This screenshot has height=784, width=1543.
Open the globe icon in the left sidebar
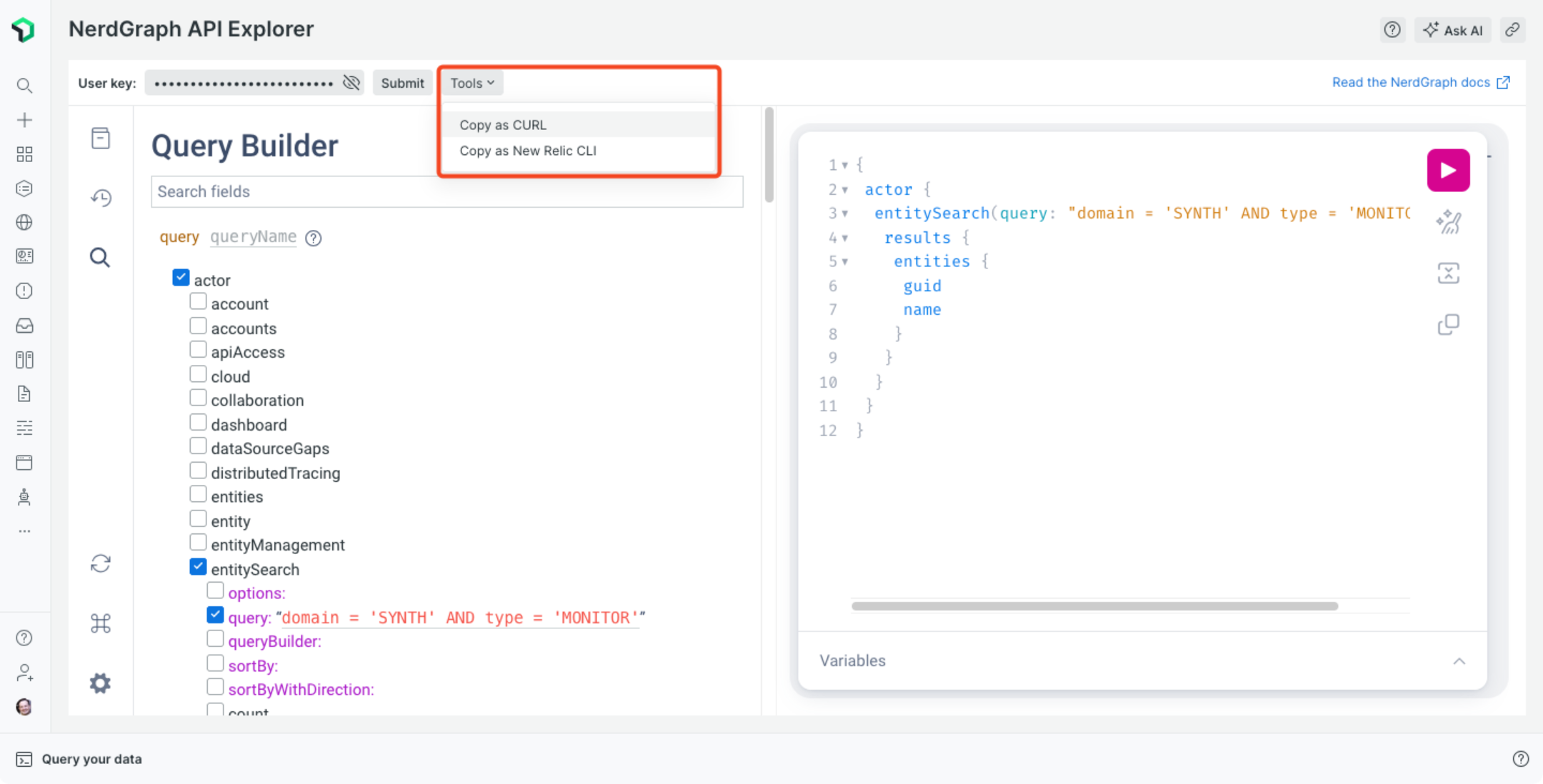[24, 223]
